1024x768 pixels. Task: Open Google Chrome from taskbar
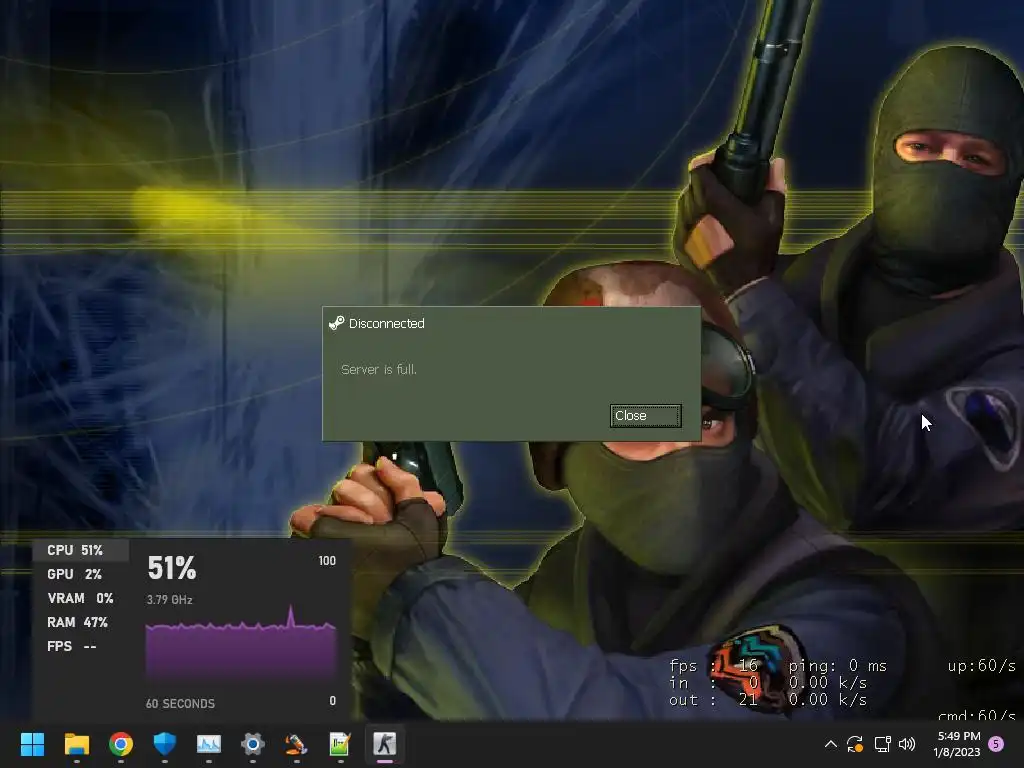tap(121, 744)
